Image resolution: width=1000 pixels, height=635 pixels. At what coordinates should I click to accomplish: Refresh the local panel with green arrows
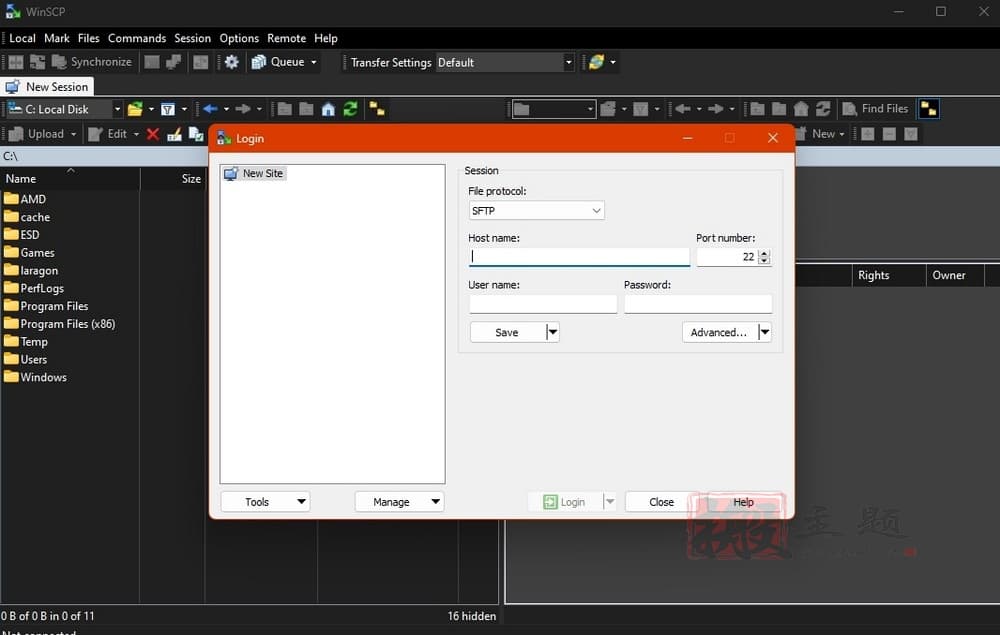pos(350,109)
